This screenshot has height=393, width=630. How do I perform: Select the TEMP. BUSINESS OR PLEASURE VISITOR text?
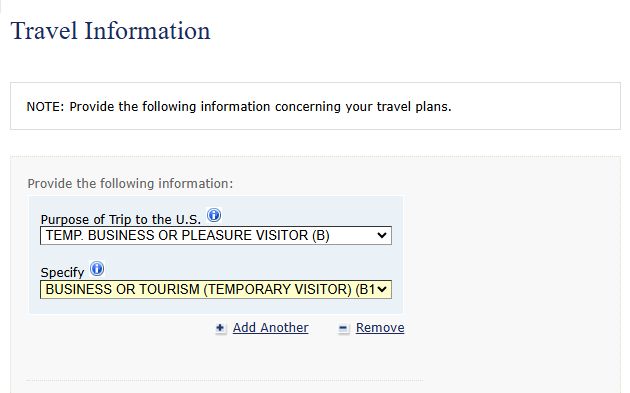click(x=187, y=235)
